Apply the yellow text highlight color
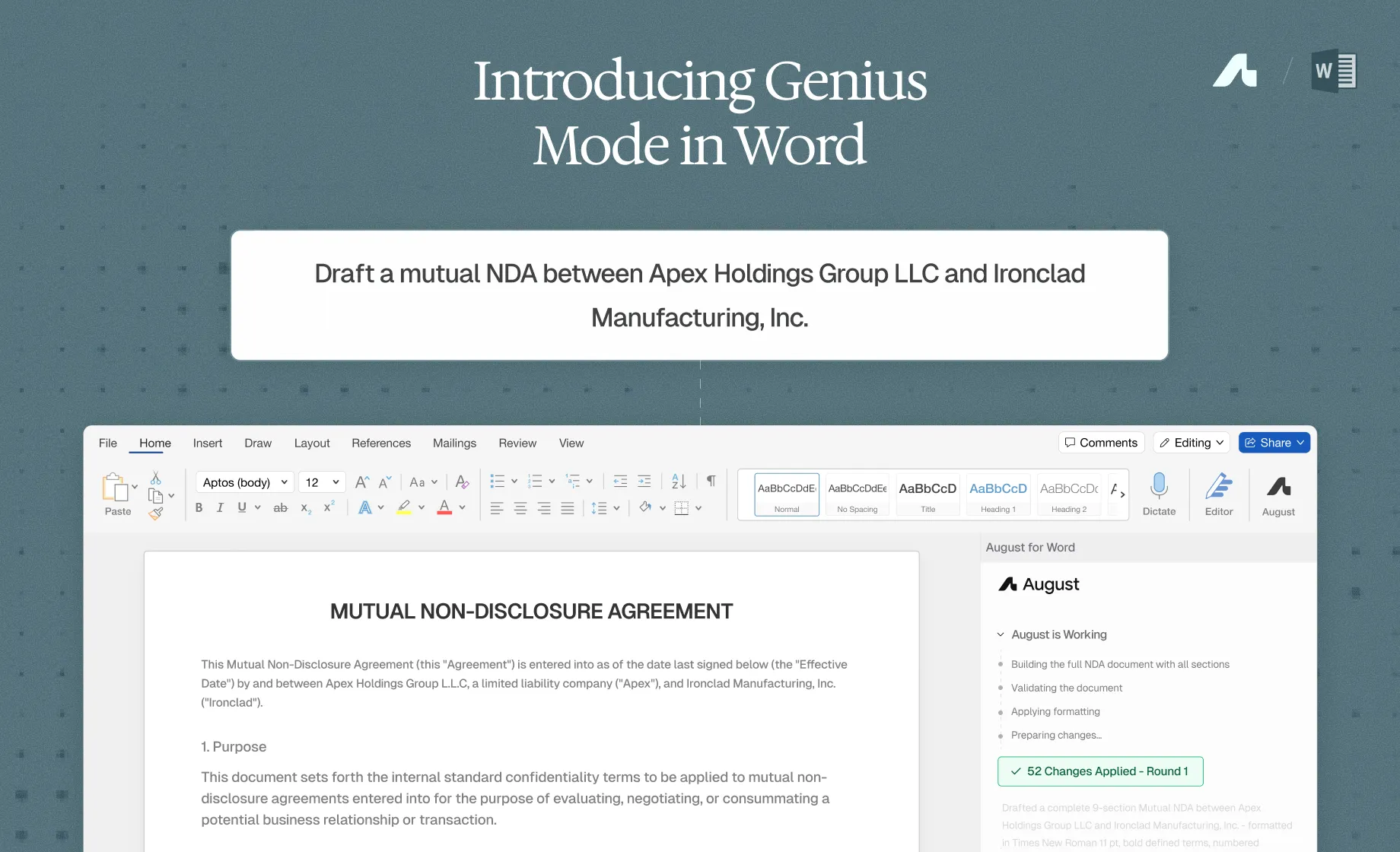 (x=404, y=507)
